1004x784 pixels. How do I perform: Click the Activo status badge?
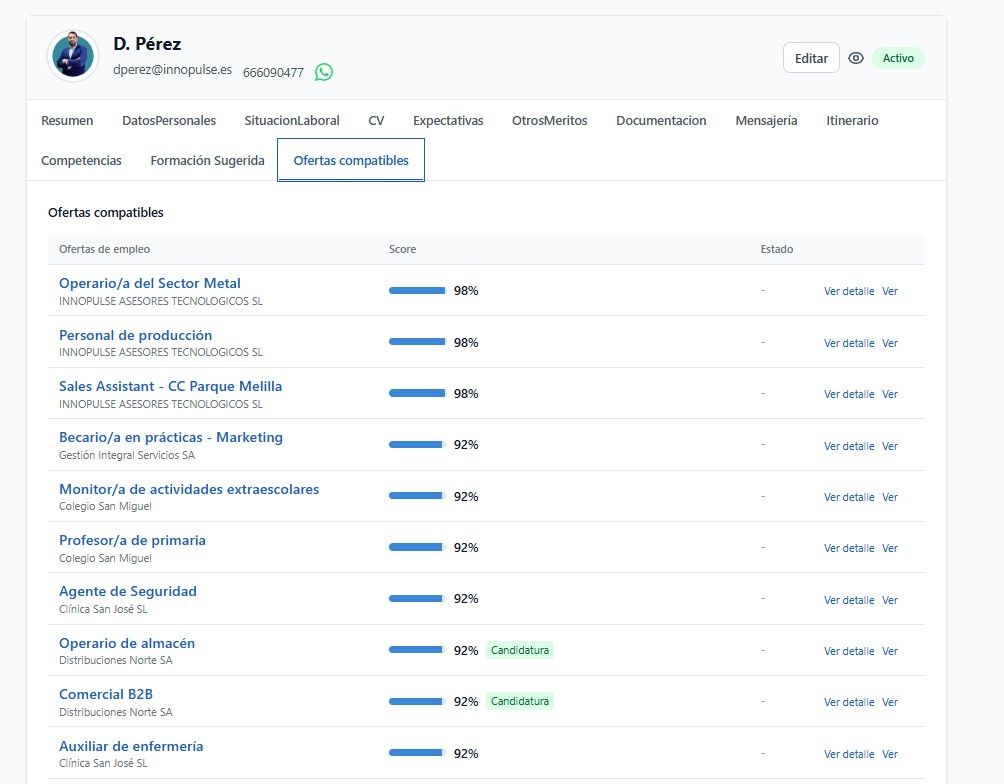pyautogui.click(x=898, y=58)
